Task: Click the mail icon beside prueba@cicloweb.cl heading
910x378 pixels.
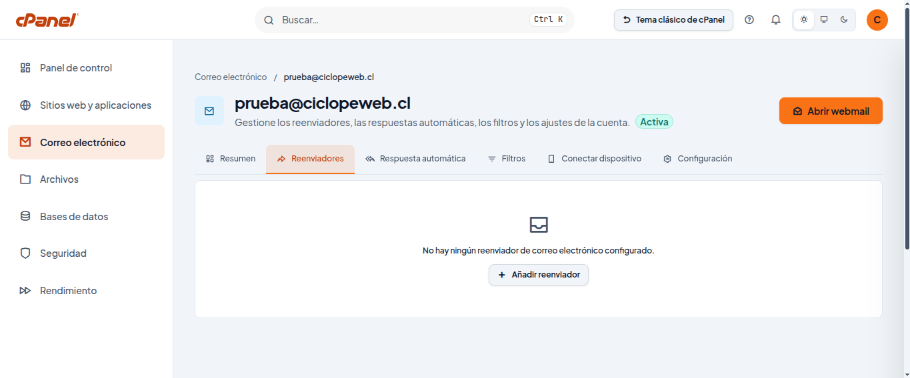Action: 210,111
